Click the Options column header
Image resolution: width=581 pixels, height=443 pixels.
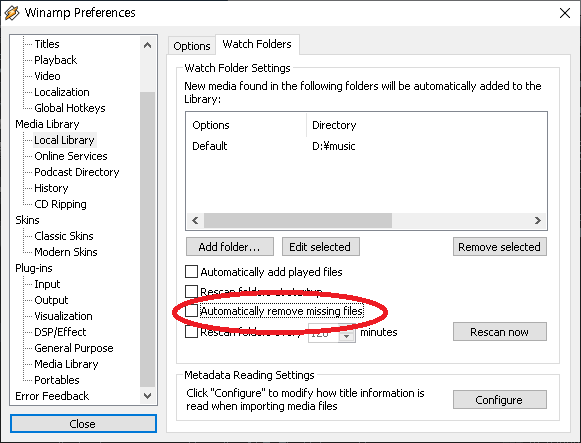tap(211, 125)
